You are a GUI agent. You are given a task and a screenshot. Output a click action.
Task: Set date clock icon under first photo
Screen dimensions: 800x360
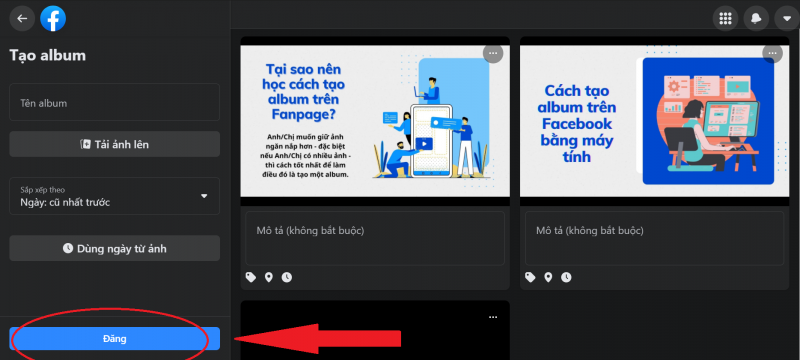click(x=287, y=277)
